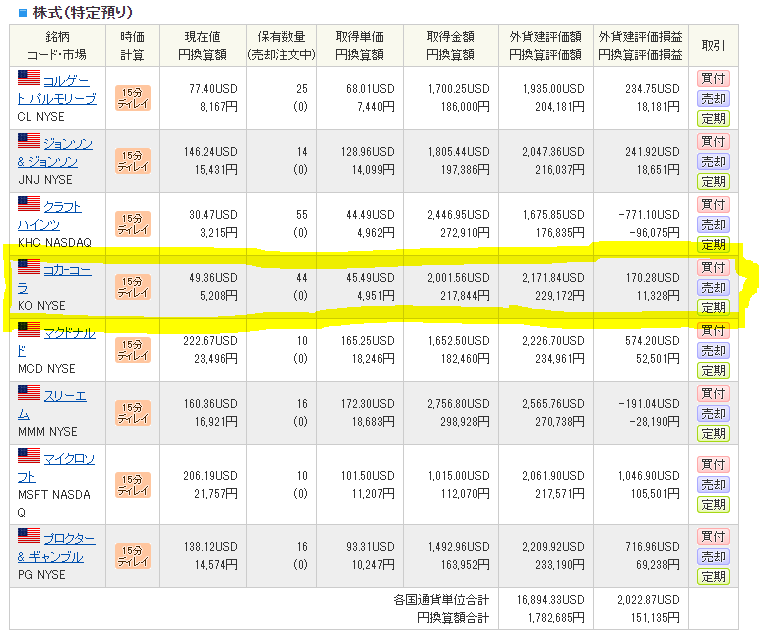Image resolution: width=759 pixels, height=637 pixels.
Task: Click 売却 button for CL row
Action: 713,99
